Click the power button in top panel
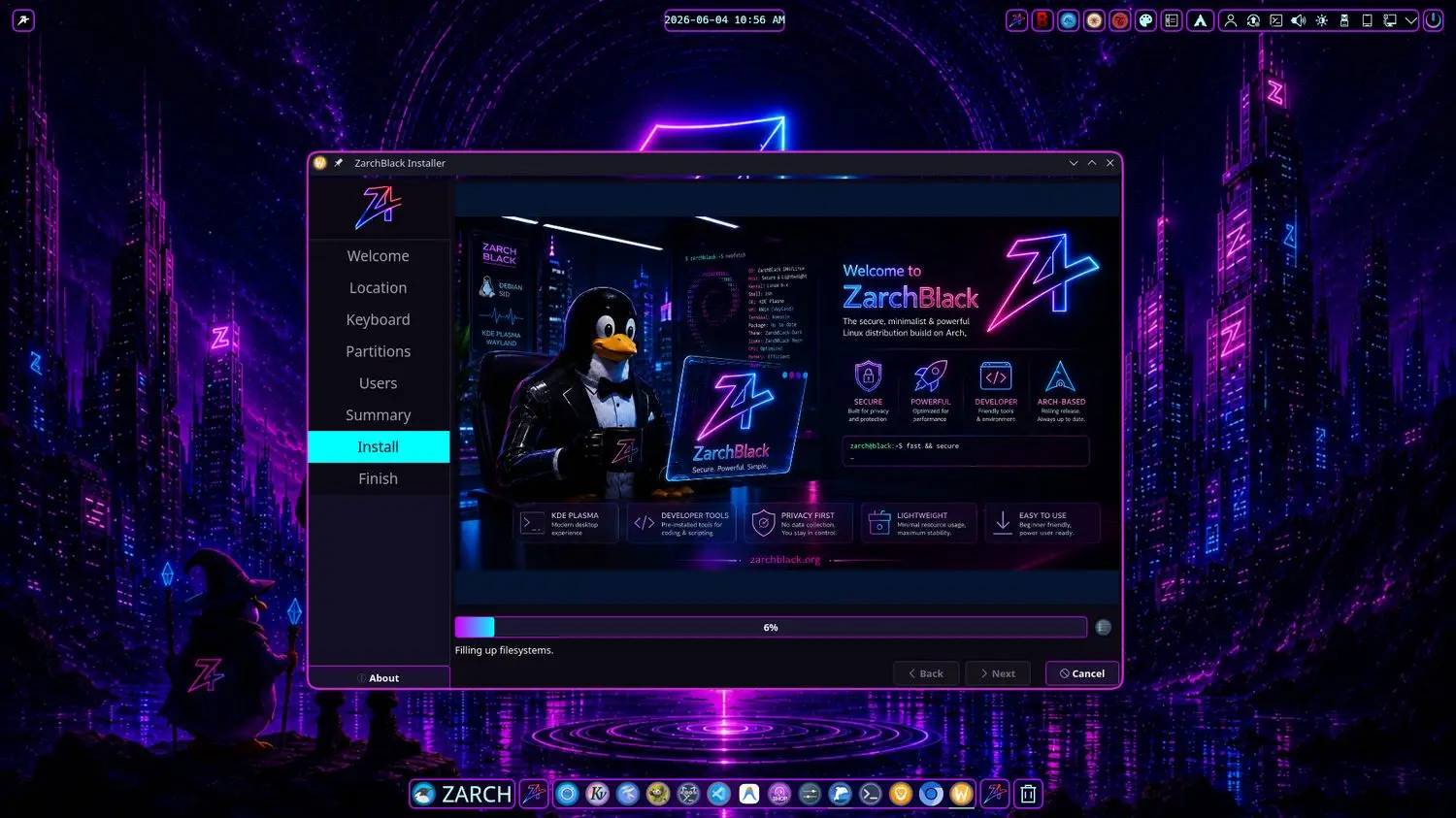 pyautogui.click(x=1434, y=20)
